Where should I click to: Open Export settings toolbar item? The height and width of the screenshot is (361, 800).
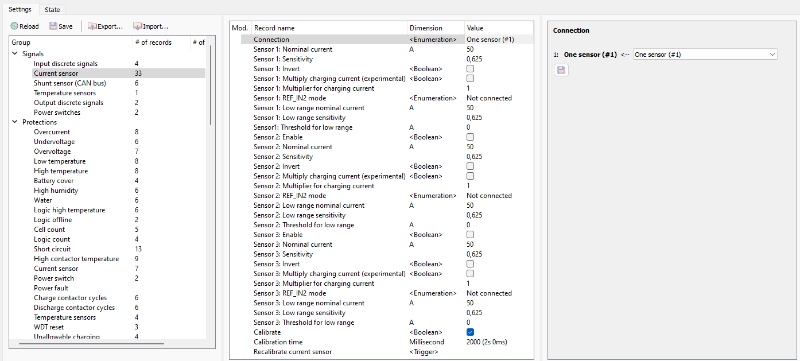[105, 27]
